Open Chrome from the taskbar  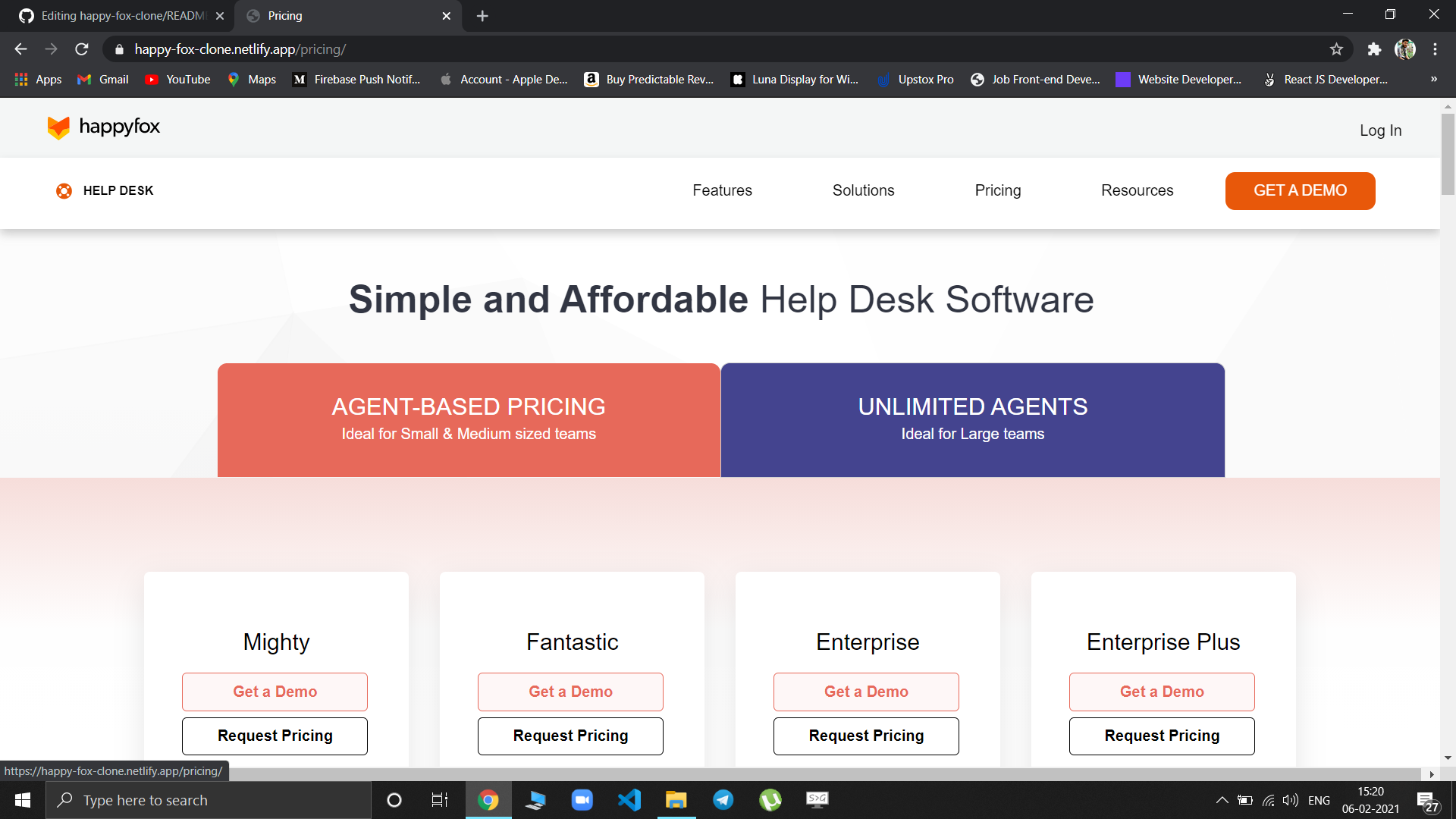coord(488,800)
